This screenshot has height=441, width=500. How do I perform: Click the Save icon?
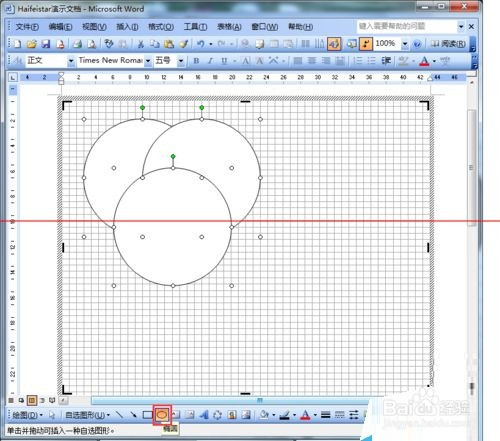tap(46, 44)
